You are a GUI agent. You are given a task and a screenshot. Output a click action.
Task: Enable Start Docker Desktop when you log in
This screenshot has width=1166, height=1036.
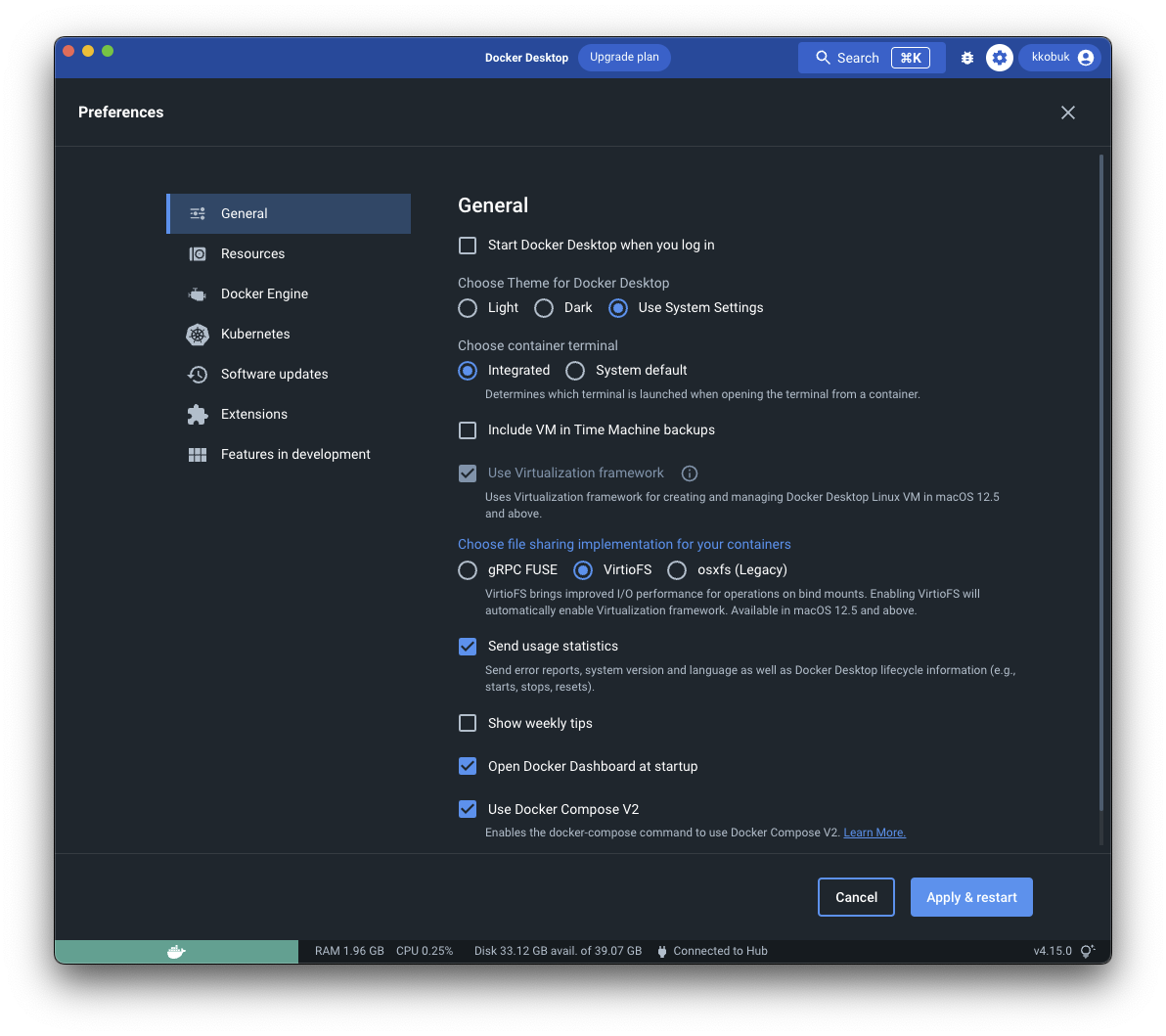click(467, 246)
